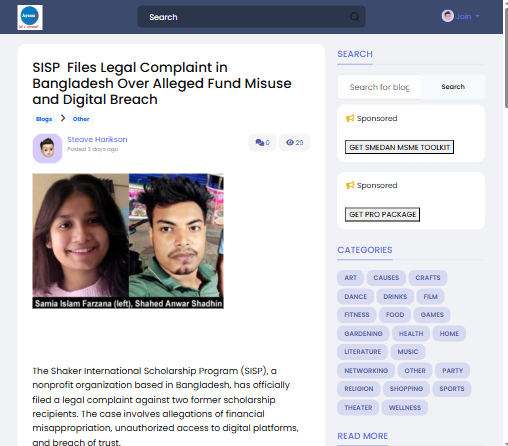This screenshot has height=446, width=508.
Task: Click the READ MORE sidebar heading
Action: click(363, 436)
